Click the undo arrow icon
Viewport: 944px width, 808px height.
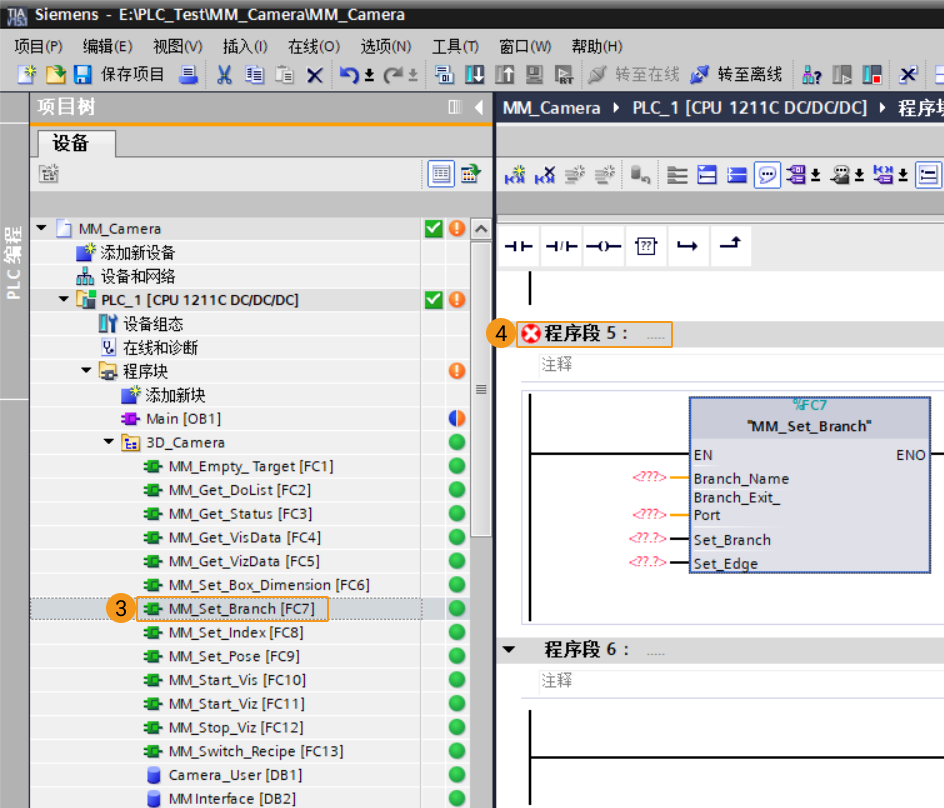coord(349,75)
